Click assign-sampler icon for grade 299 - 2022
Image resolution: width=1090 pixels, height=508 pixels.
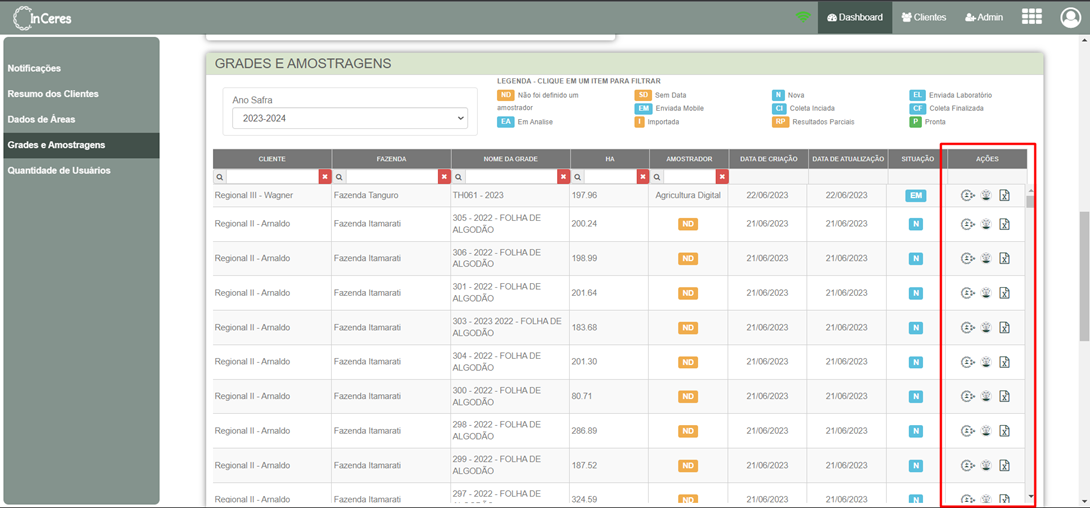point(967,466)
